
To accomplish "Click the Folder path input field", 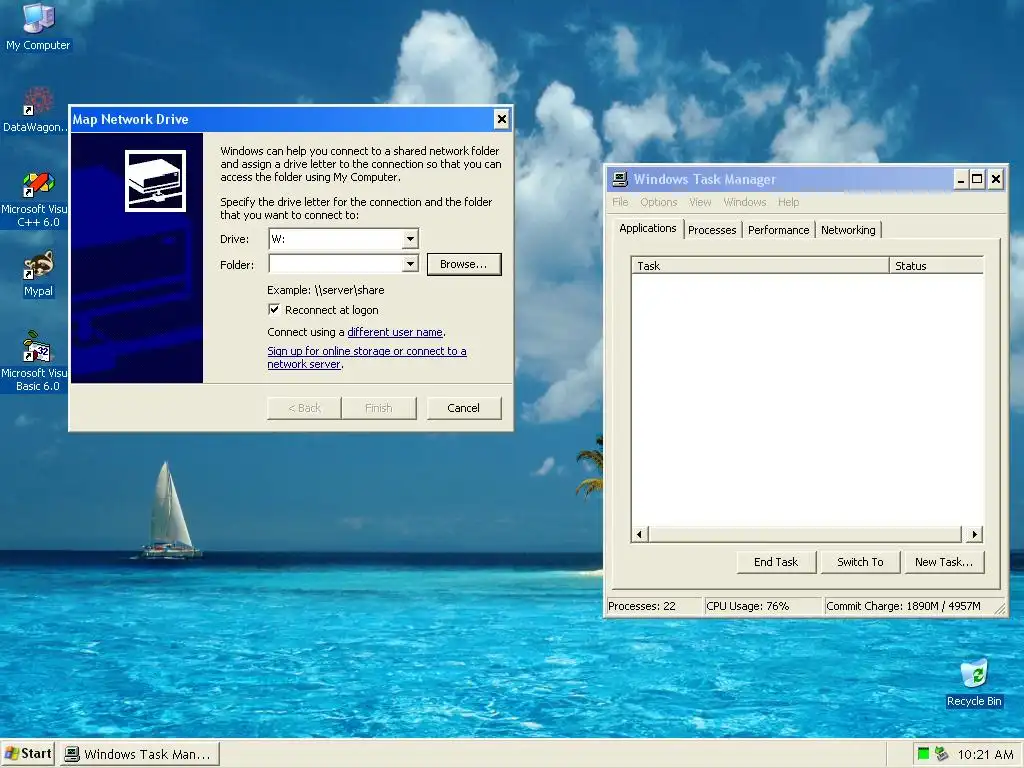I will point(336,264).
